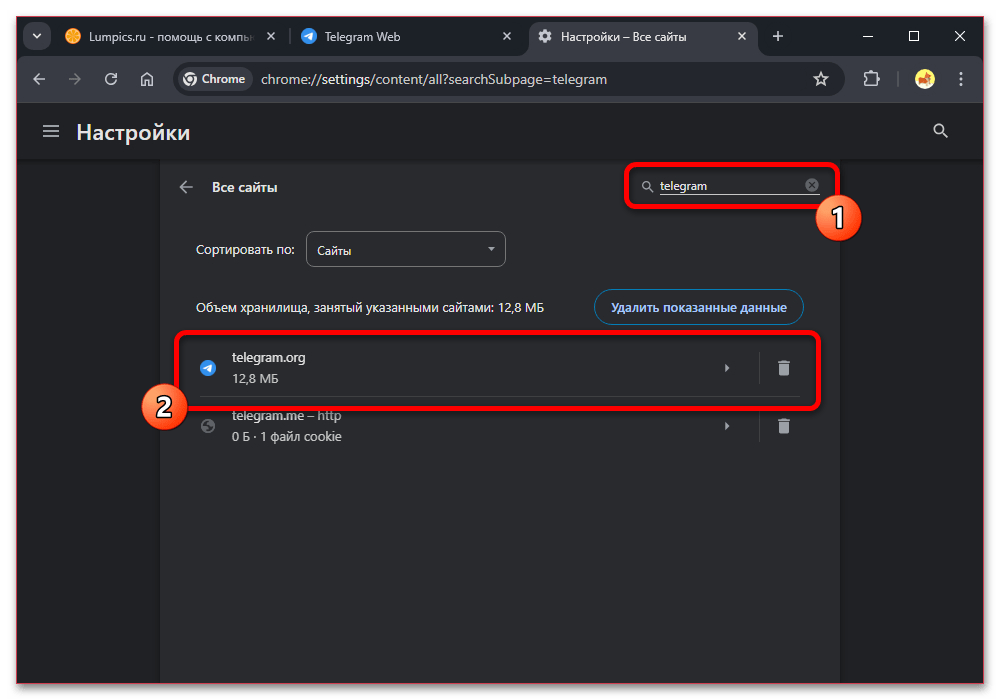
Task: Expand telegram.org site details arrow
Action: [726, 368]
